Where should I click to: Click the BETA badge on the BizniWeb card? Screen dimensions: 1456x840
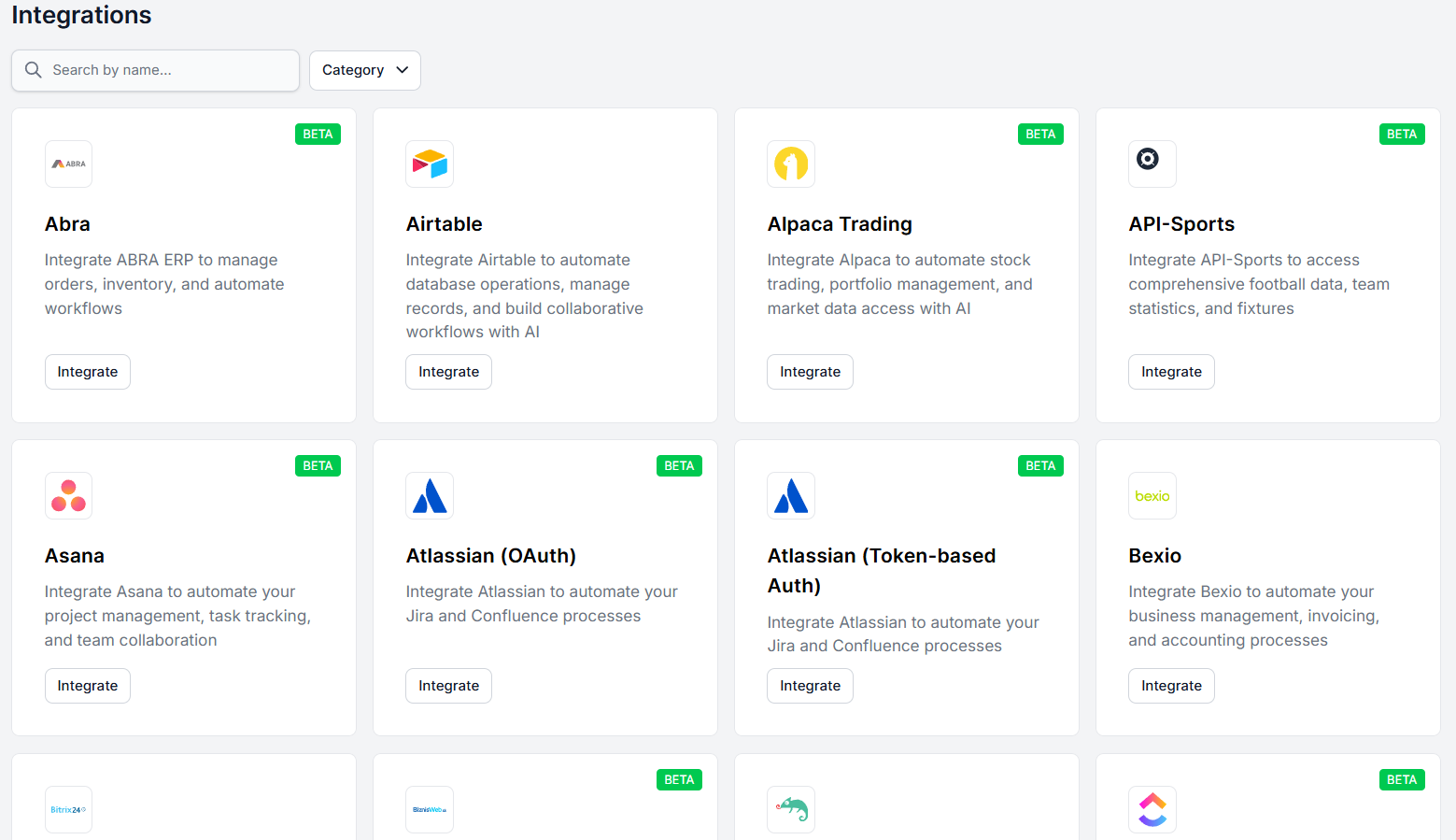(x=679, y=780)
